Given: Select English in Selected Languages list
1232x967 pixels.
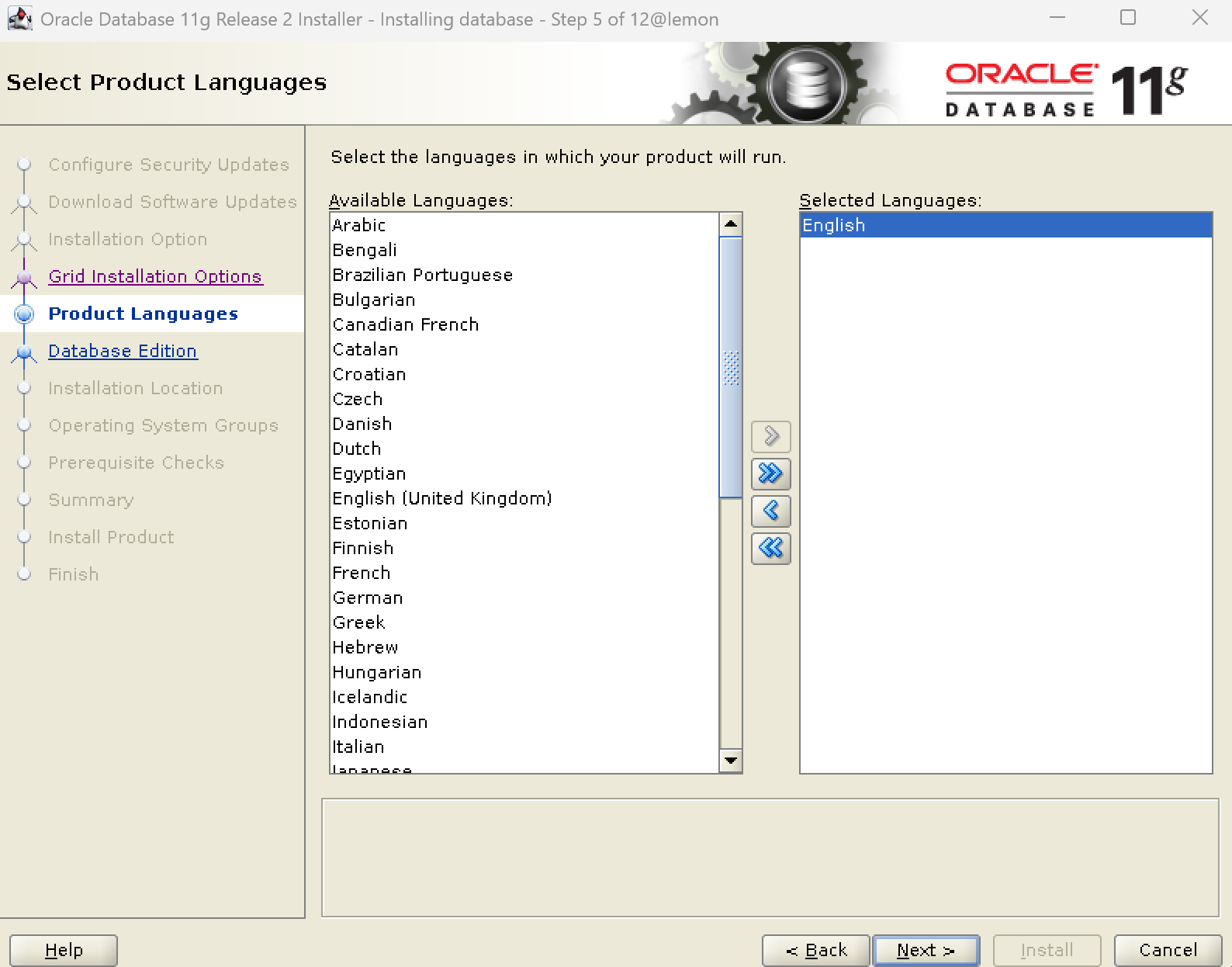Looking at the screenshot, I should (x=1005, y=225).
